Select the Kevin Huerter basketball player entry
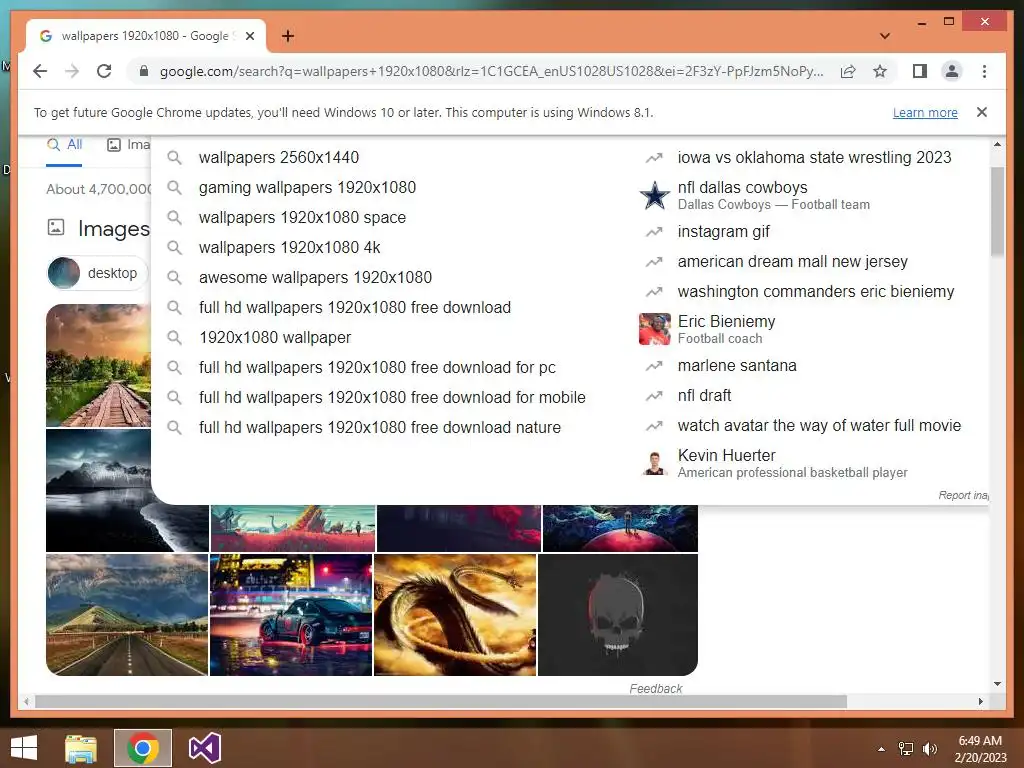 coord(792,462)
